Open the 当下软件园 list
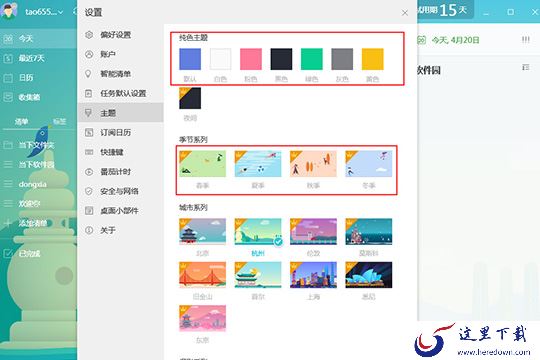540x360 pixels. pos(38,165)
